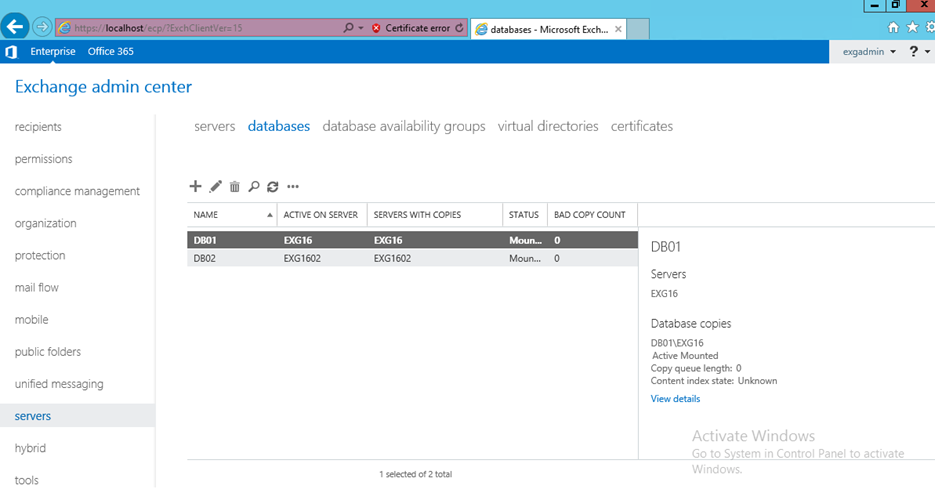
Task: Open the certificates tab
Action: 642,126
